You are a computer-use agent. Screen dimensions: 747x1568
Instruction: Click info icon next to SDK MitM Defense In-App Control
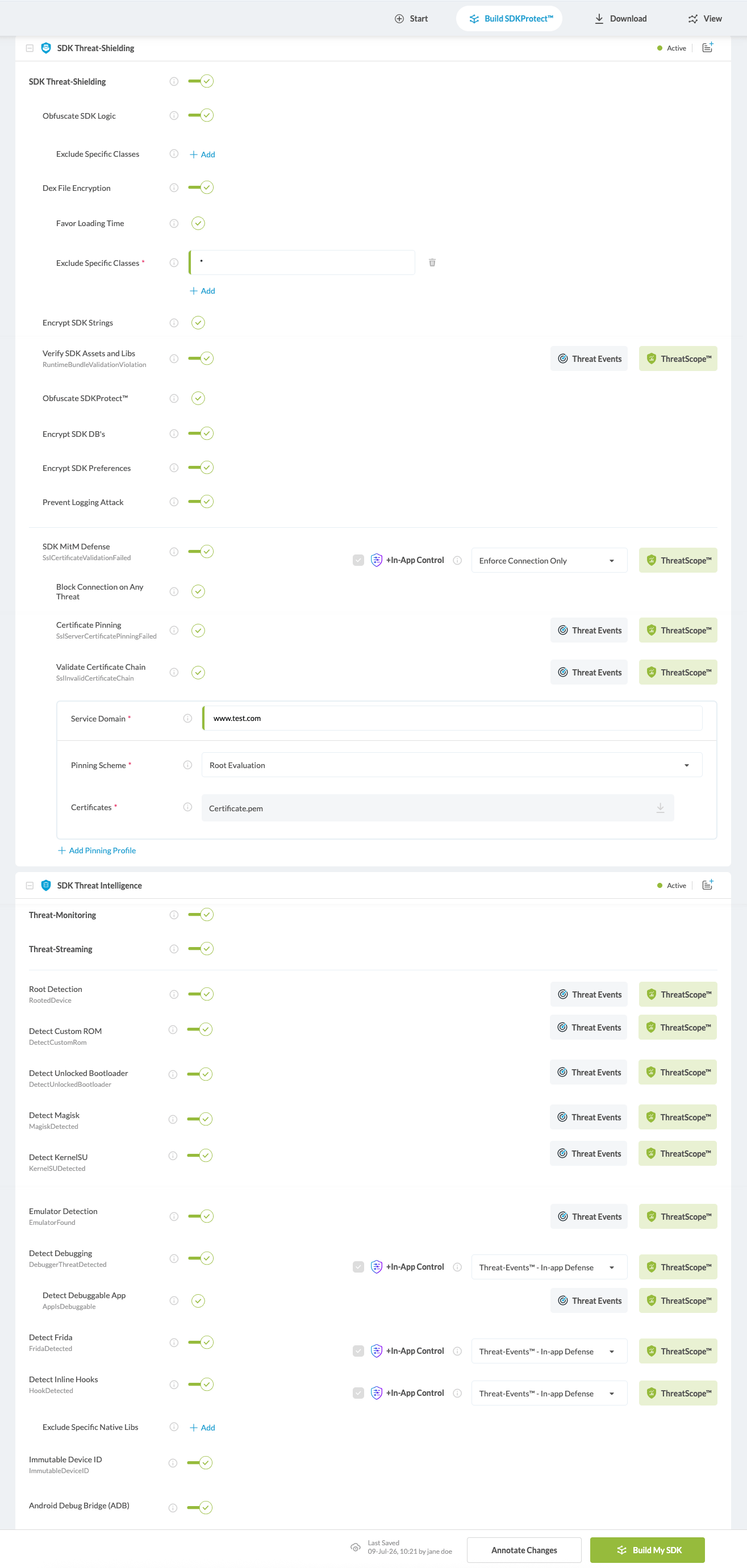(457, 560)
